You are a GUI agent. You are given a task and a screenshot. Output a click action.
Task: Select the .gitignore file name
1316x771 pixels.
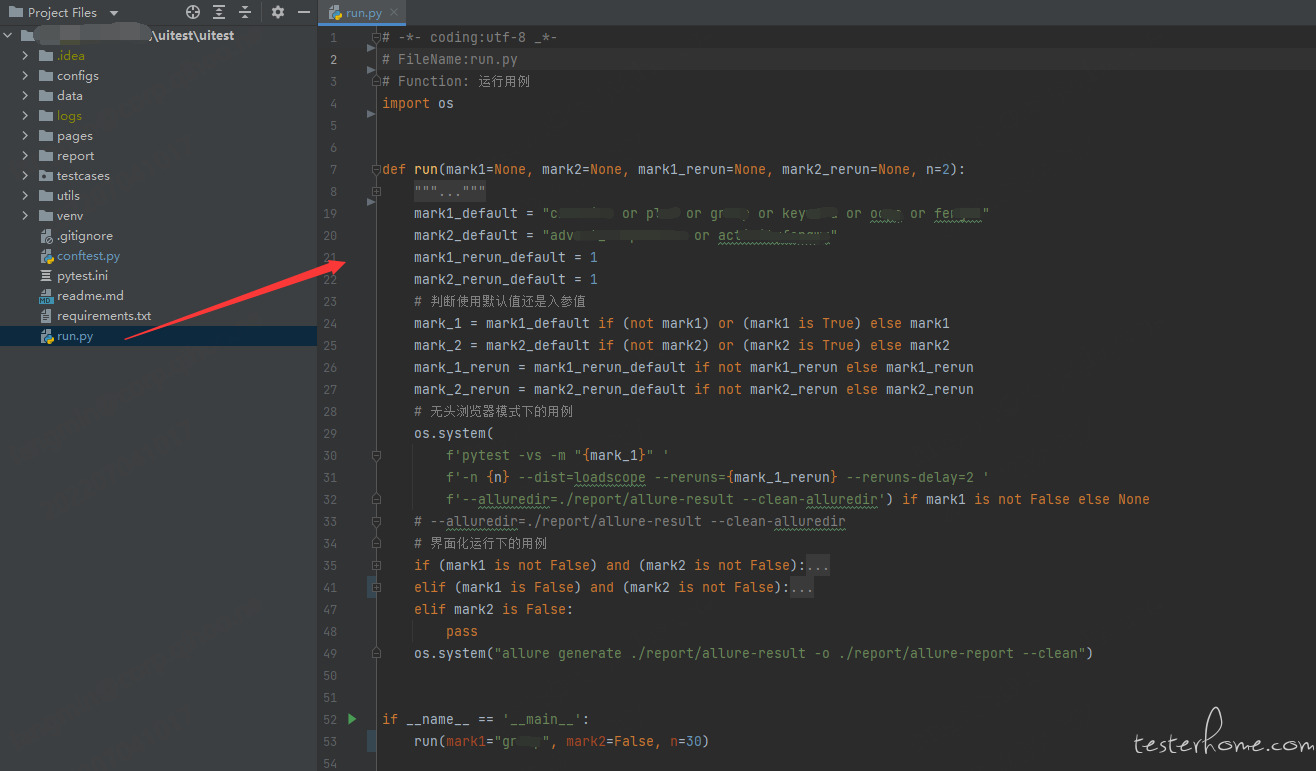tap(85, 236)
